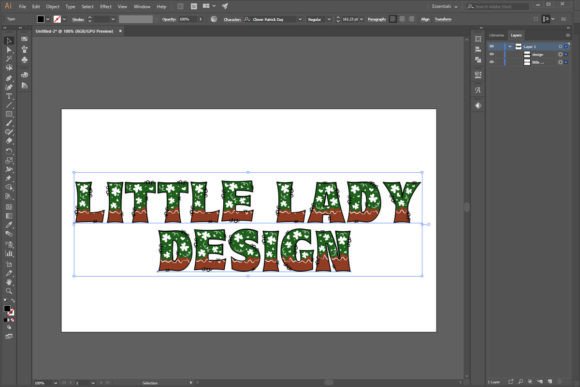
Task: Open stroke weight dropdown
Action: coord(113,19)
